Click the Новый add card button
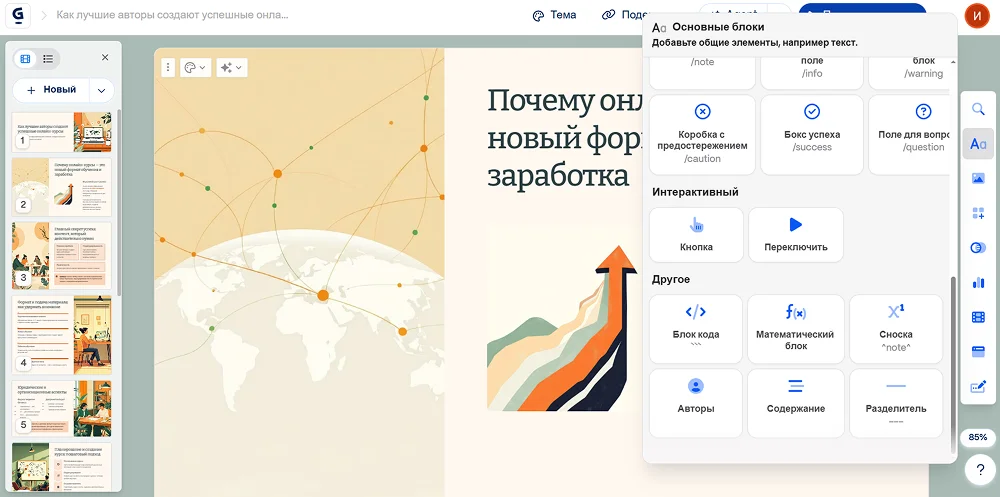This screenshot has height=497, width=1000. click(51, 90)
